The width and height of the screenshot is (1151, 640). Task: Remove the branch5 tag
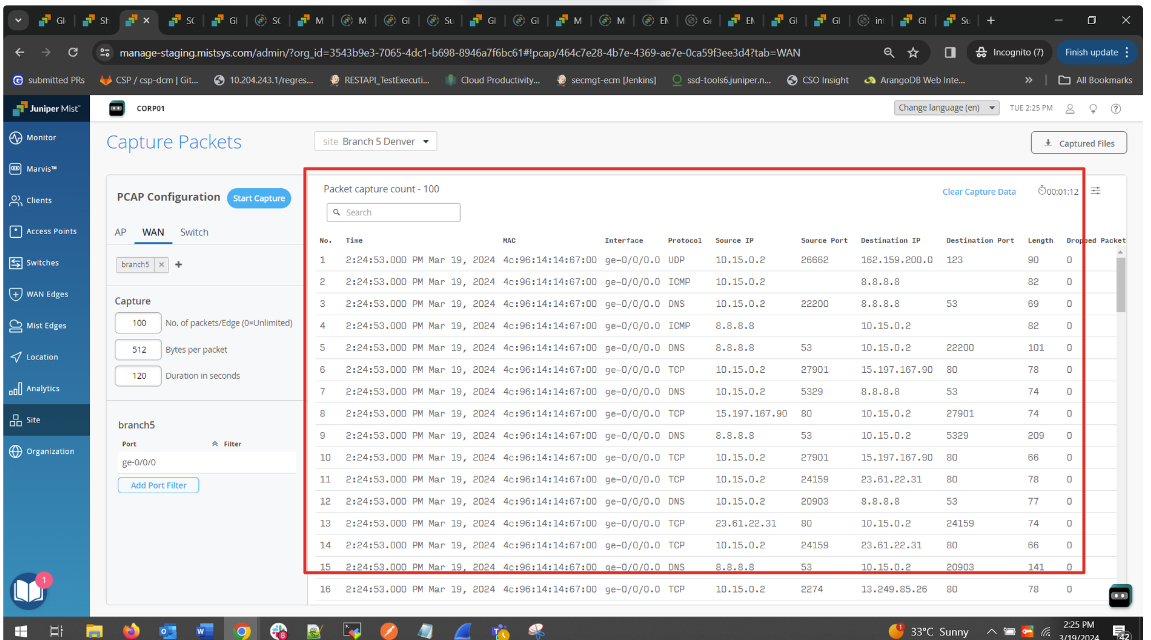coord(161,264)
